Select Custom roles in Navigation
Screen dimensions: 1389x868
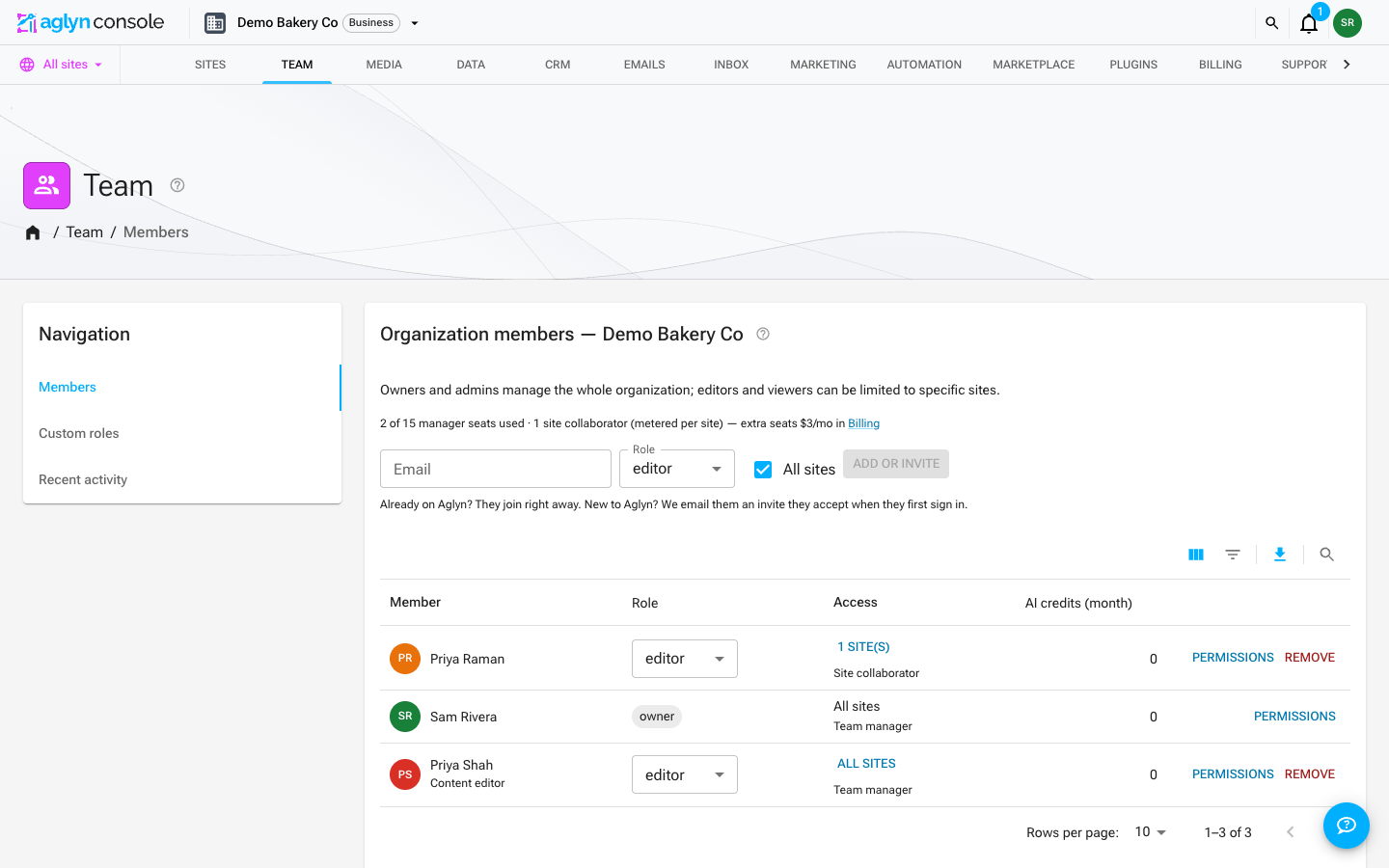pyautogui.click(x=182, y=433)
